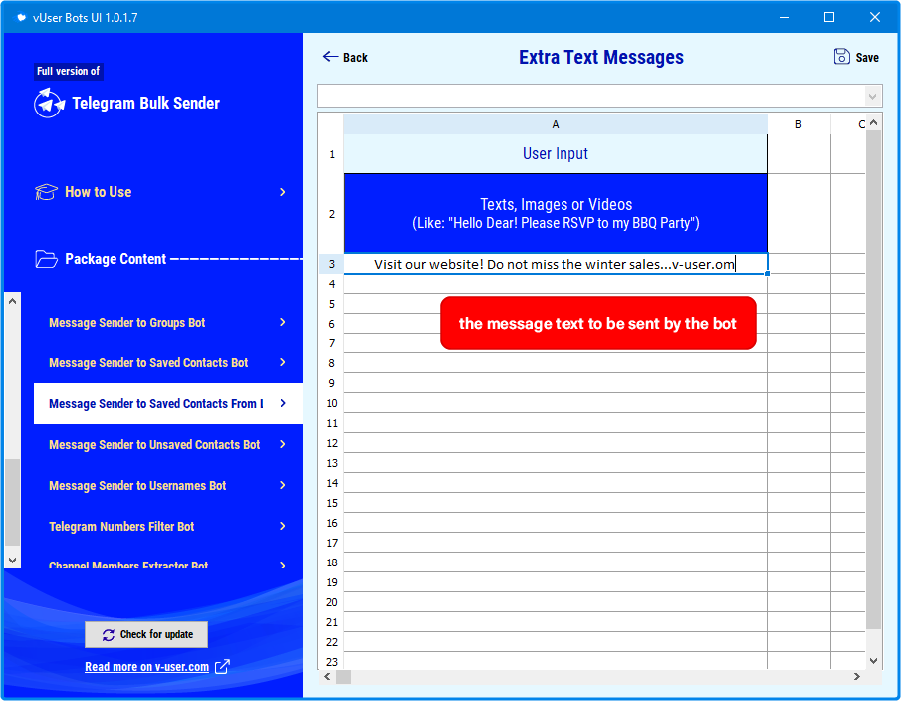Image resolution: width=901 pixels, height=701 pixels.
Task: Expand Channel Members Extractor Bot chevron
Action: [282, 565]
